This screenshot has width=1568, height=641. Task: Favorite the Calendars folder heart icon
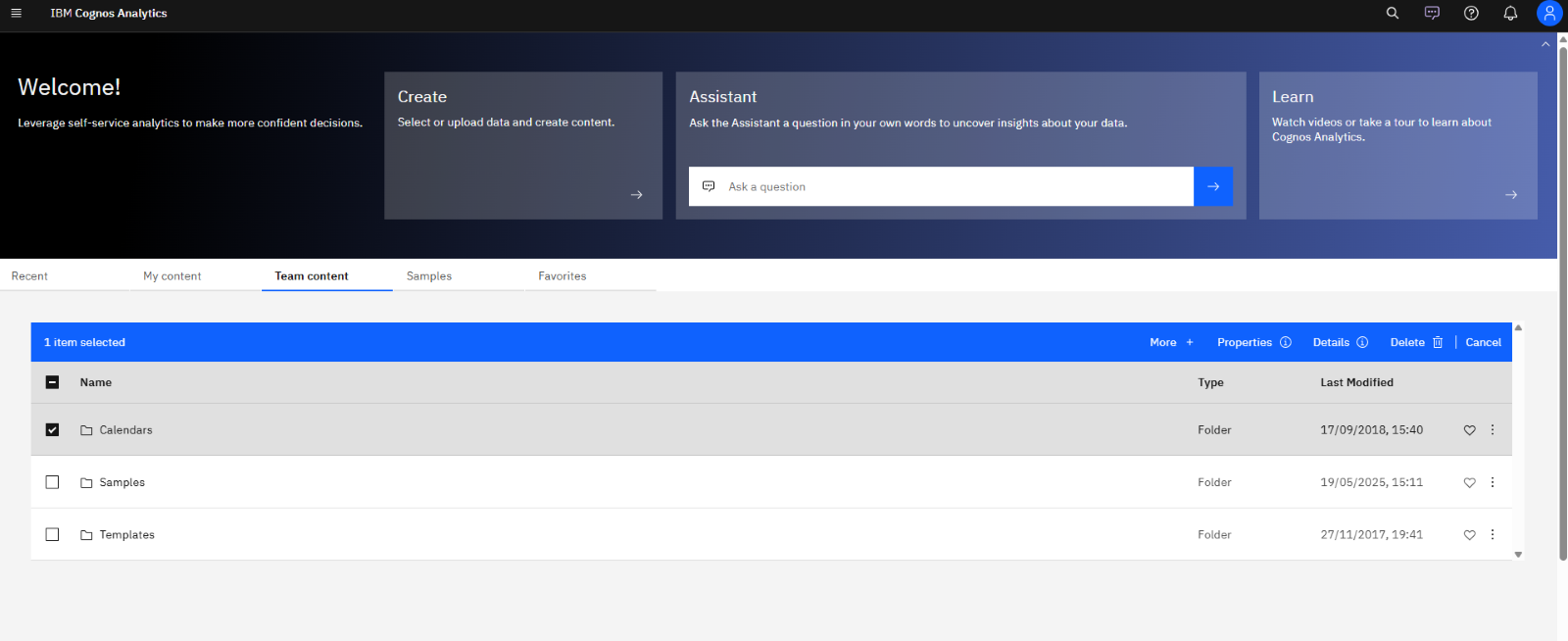point(1469,430)
